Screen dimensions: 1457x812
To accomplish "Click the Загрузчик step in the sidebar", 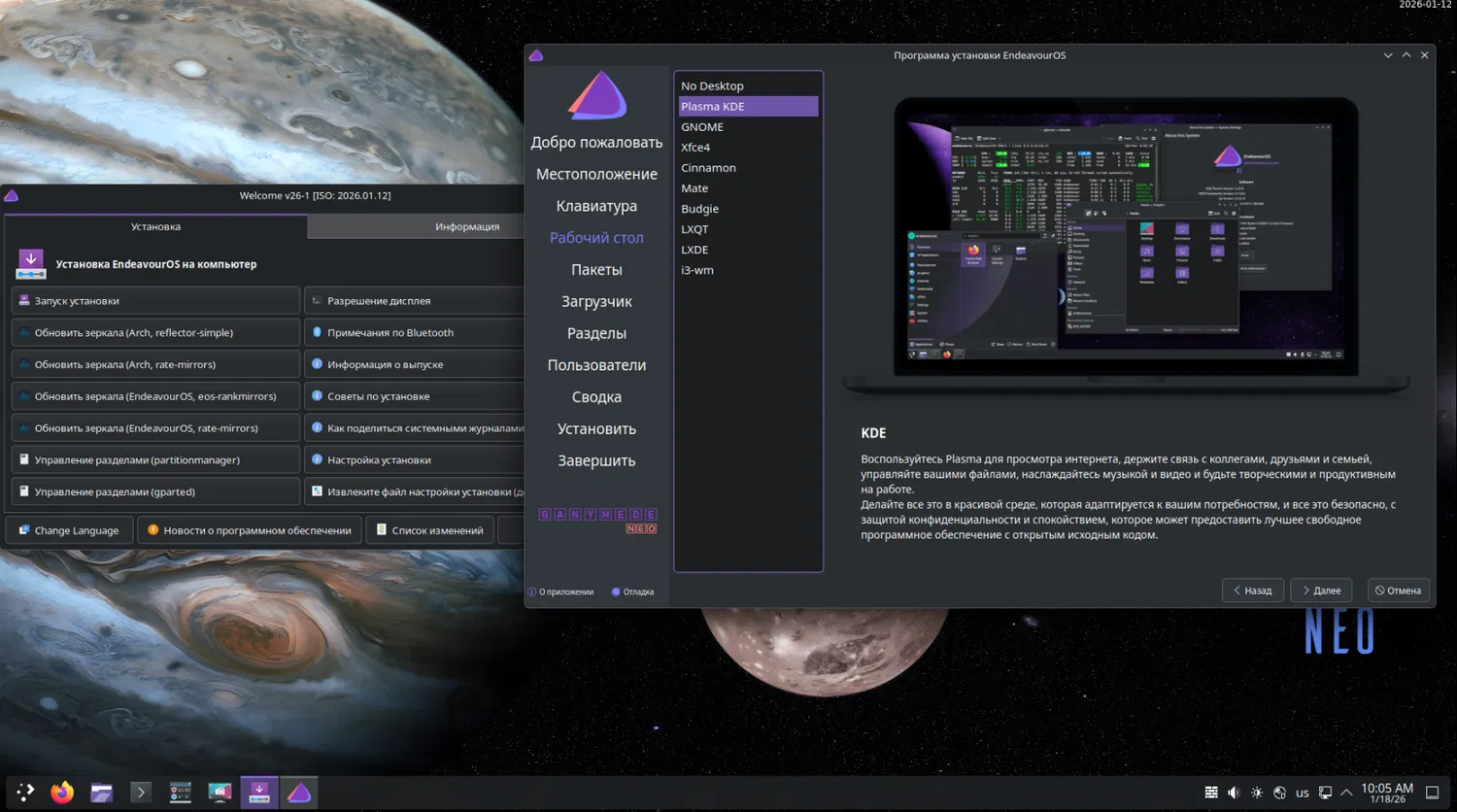I will [x=596, y=301].
